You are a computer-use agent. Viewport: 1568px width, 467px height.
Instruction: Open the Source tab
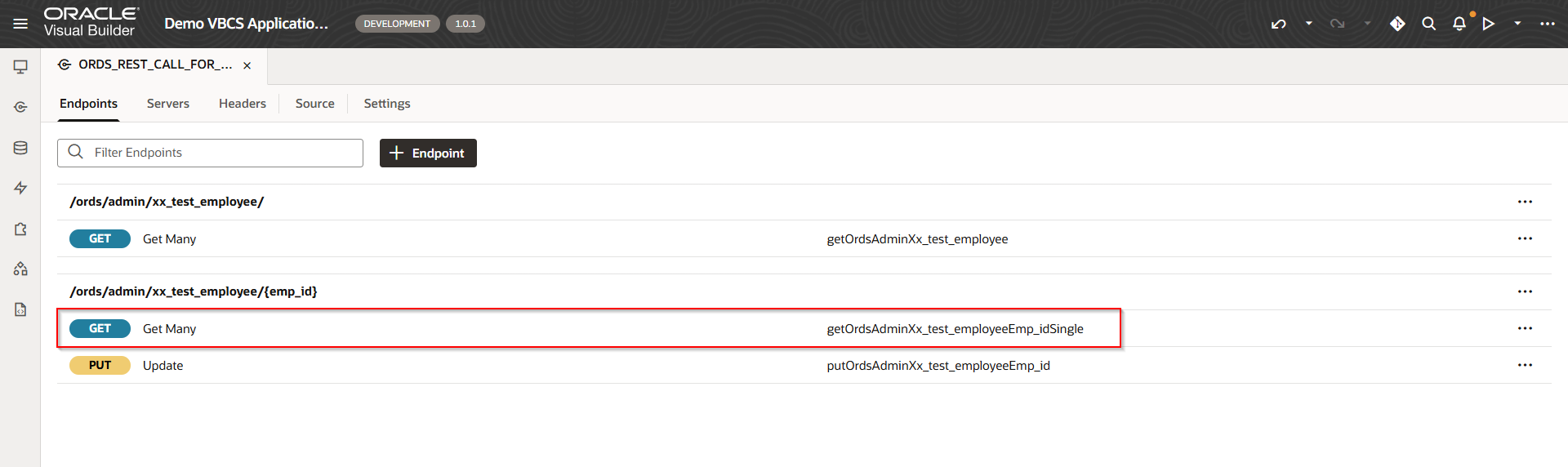pyautogui.click(x=314, y=104)
